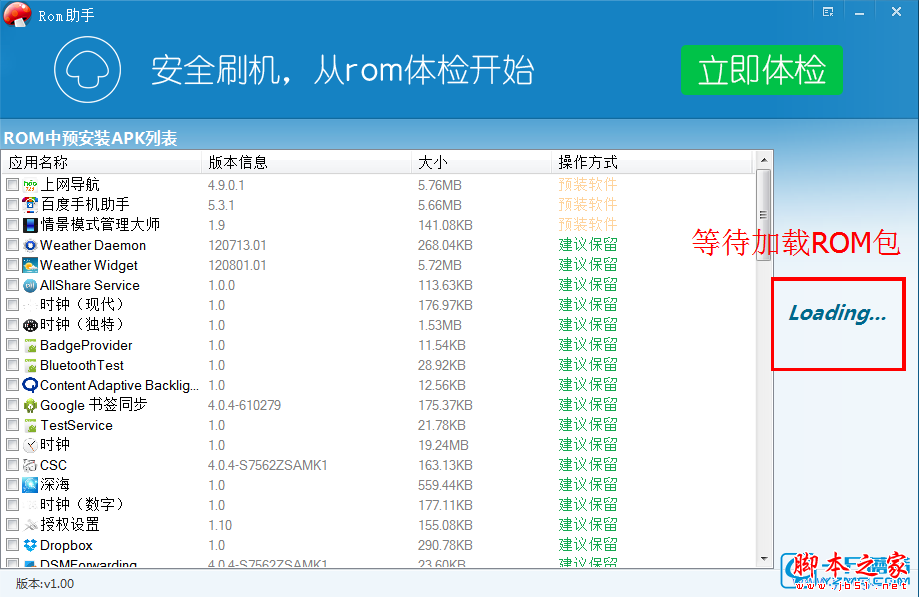The image size is (919, 597).
Task: Click the 19.24MB size cell
Action: point(443,445)
